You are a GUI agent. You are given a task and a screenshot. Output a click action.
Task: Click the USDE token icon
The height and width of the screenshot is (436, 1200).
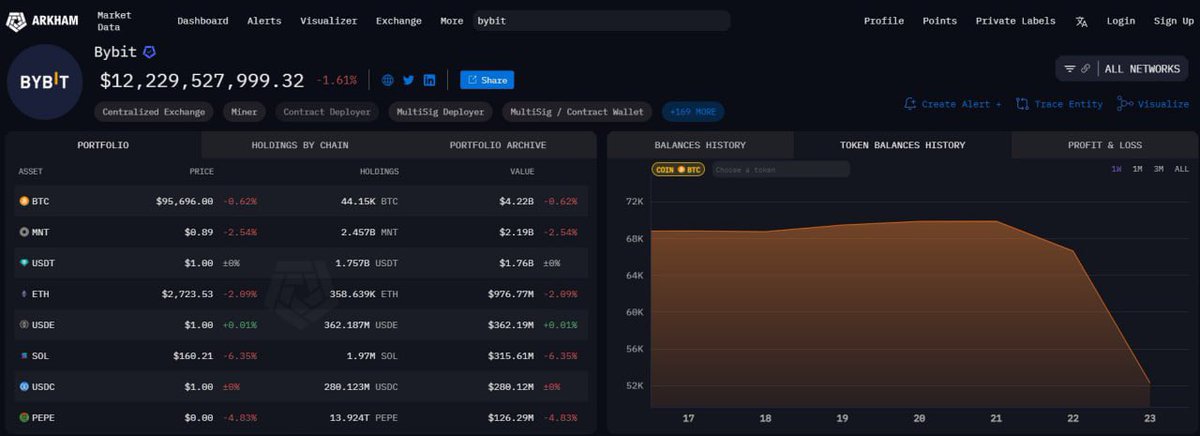[24, 325]
